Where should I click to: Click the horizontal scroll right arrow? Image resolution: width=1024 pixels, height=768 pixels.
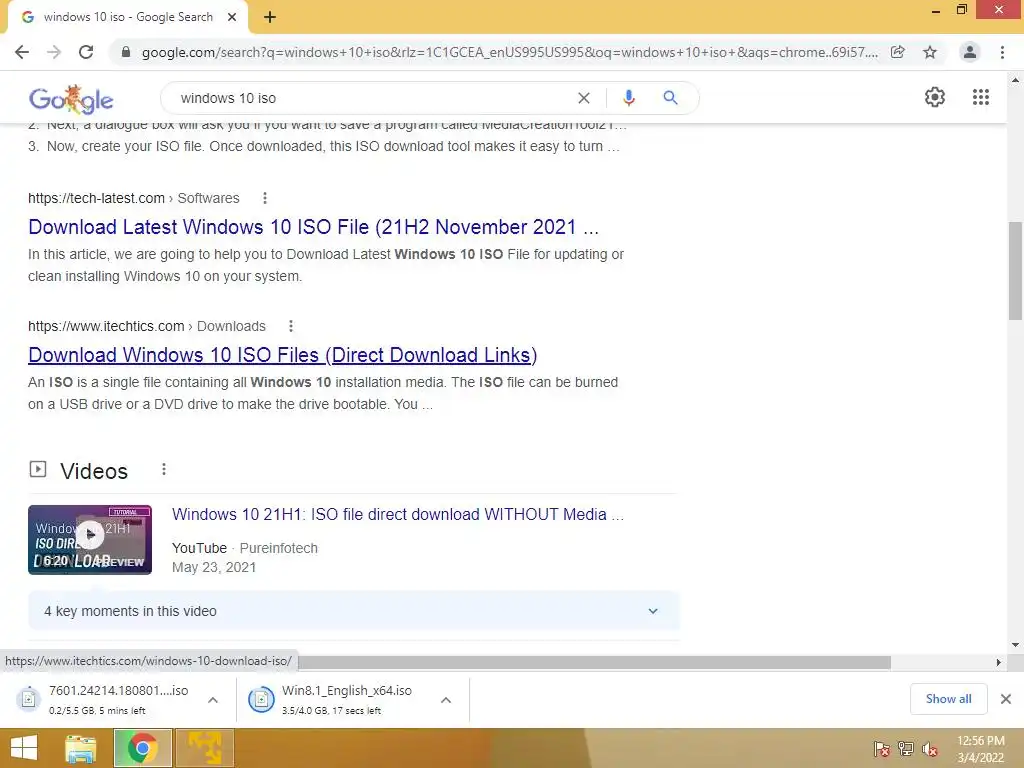(999, 662)
